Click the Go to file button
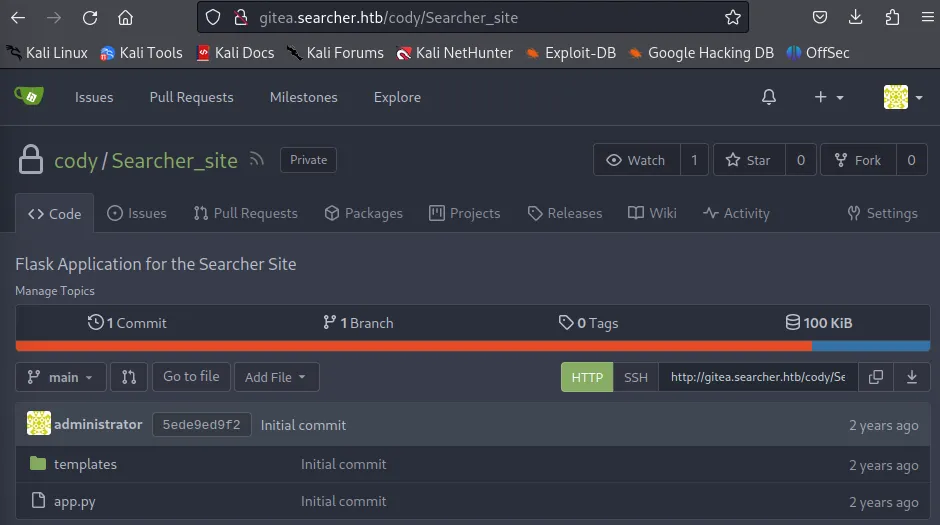940x525 pixels. click(x=191, y=377)
